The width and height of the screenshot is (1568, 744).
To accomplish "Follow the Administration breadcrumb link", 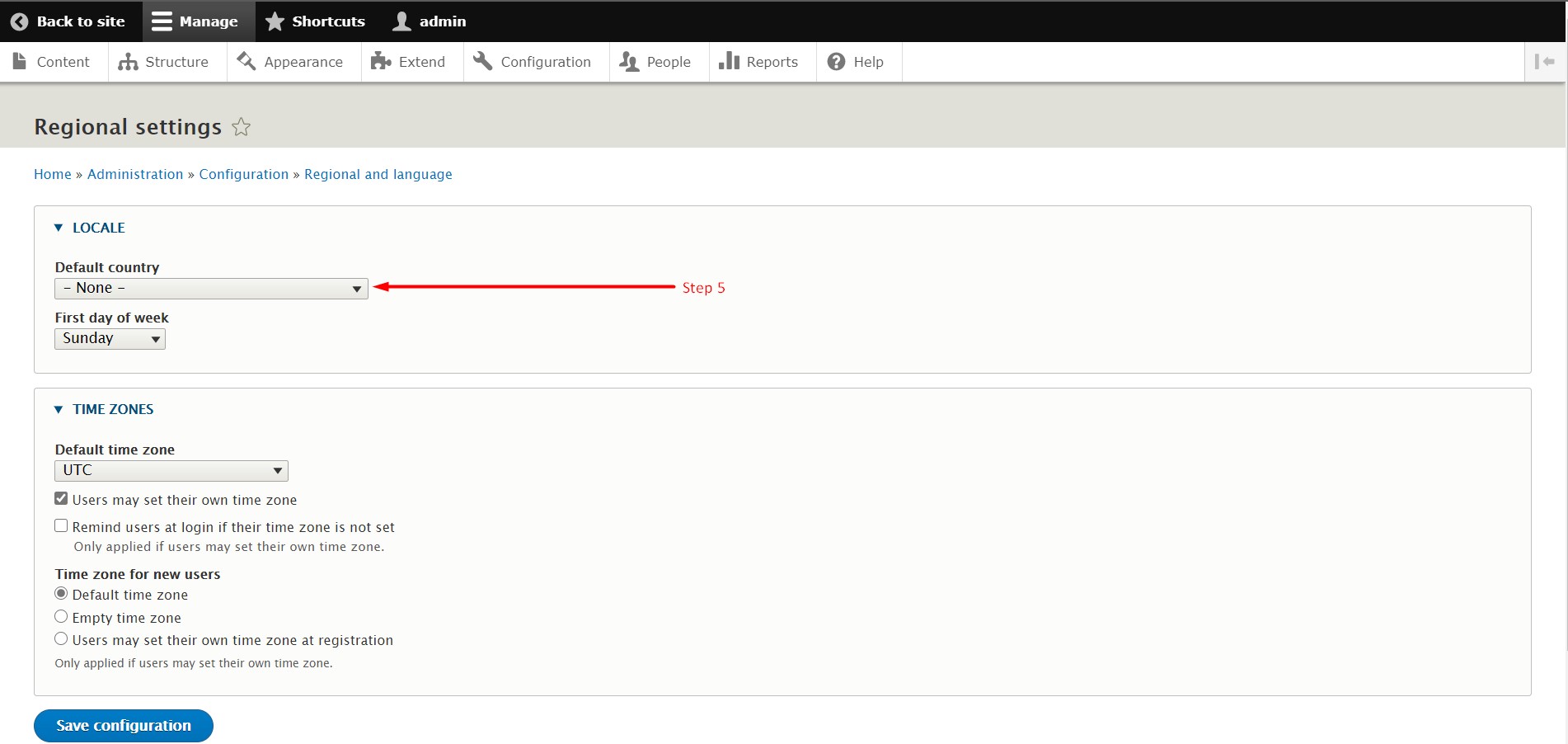I will (135, 174).
